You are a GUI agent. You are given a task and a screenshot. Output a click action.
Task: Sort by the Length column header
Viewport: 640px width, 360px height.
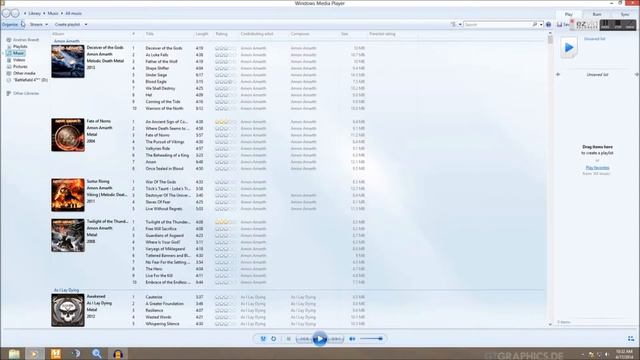[202, 34]
